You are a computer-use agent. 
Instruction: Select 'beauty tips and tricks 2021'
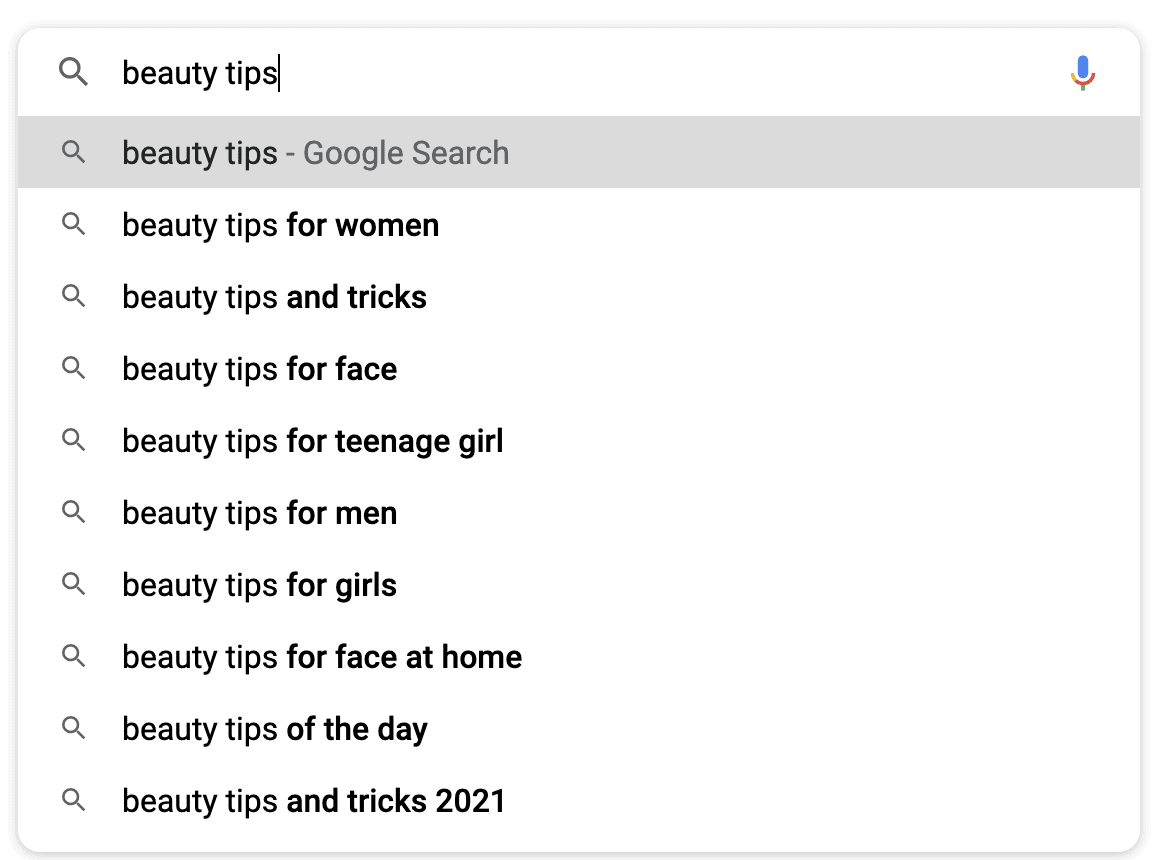point(313,801)
